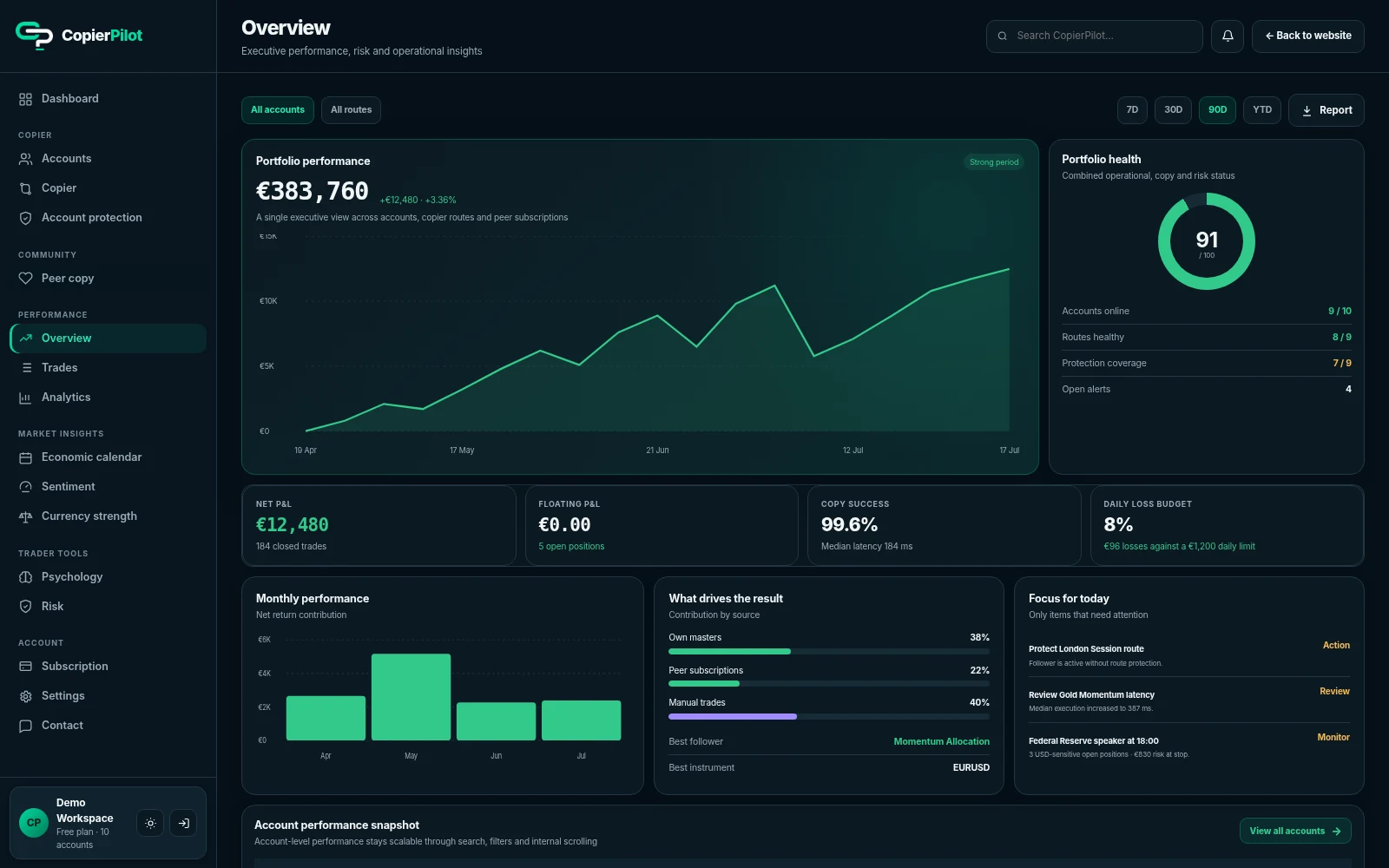Click the Protection coverage 7 / 9 value
Image resolution: width=1389 pixels, height=868 pixels.
1342,364
